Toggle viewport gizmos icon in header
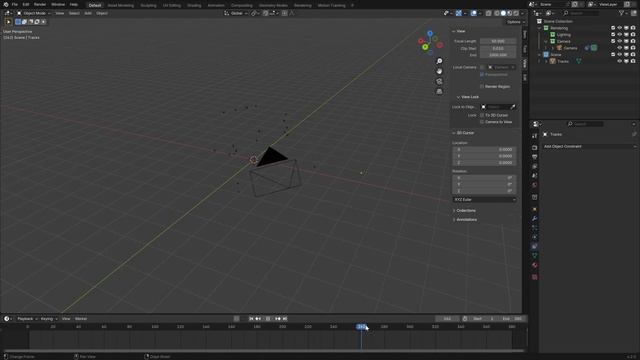This screenshot has height=360, width=640. coord(459,13)
